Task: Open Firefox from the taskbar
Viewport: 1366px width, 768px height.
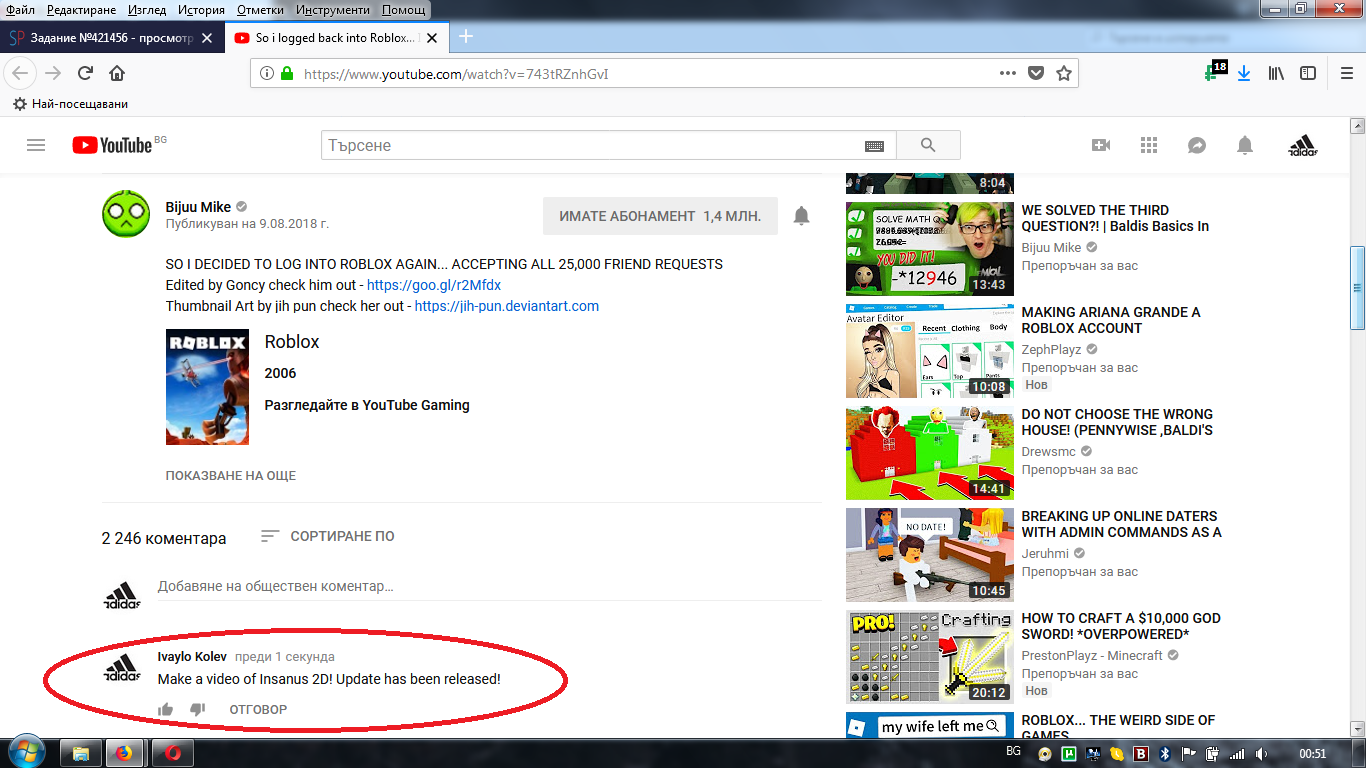Action: tap(123, 753)
